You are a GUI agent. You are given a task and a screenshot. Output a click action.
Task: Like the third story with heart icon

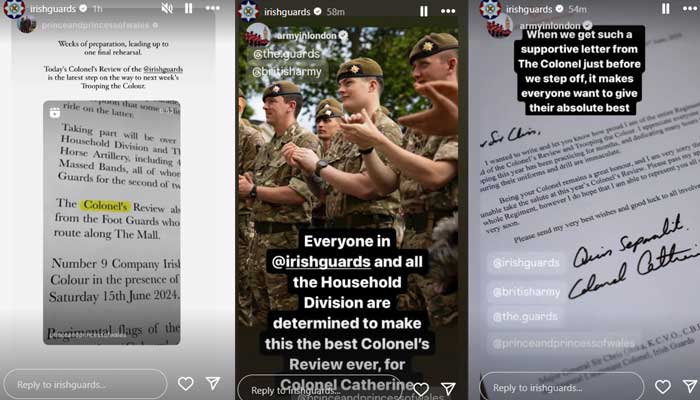[x=662, y=387]
